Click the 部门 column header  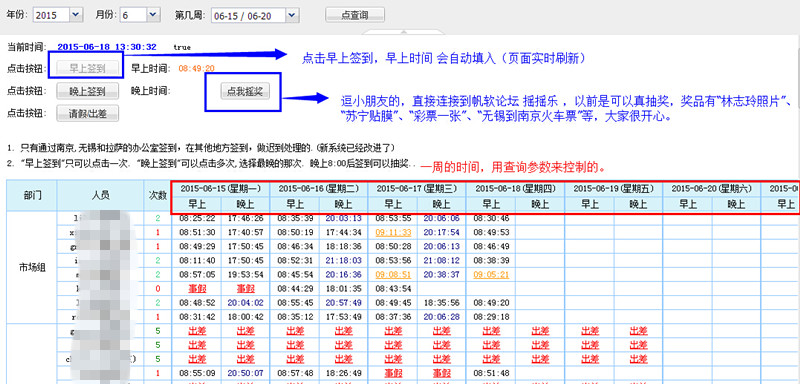coord(32,195)
